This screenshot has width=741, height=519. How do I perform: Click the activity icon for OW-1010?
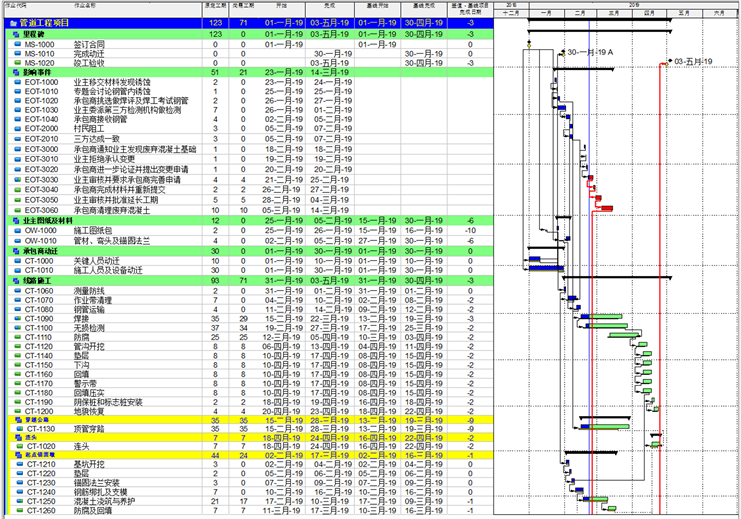click(17, 240)
